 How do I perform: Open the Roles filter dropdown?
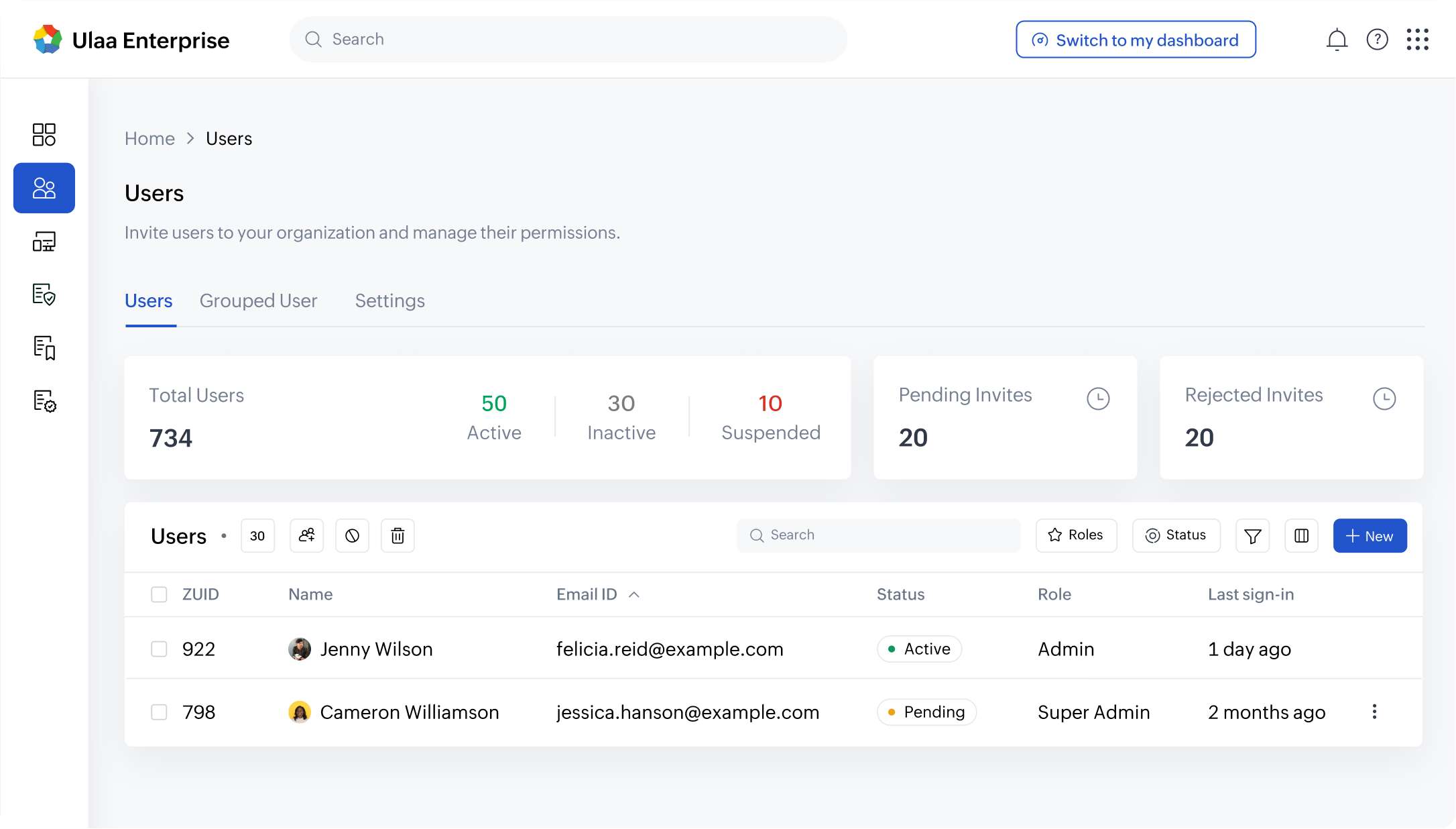pyautogui.click(x=1076, y=535)
